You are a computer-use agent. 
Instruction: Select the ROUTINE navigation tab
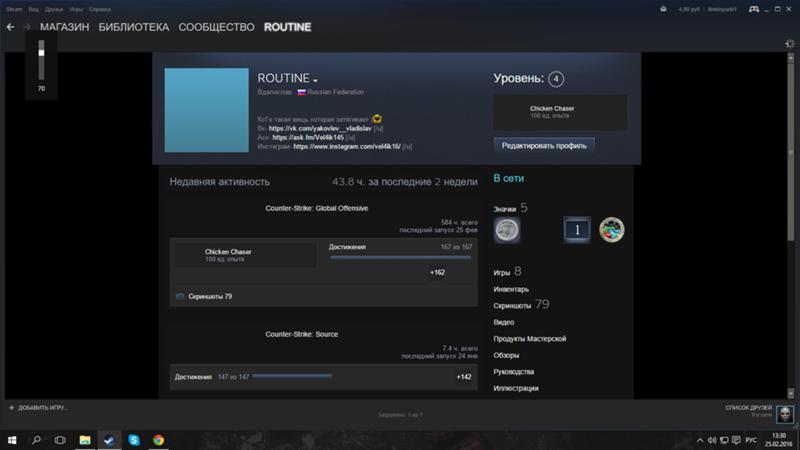tap(287, 27)
